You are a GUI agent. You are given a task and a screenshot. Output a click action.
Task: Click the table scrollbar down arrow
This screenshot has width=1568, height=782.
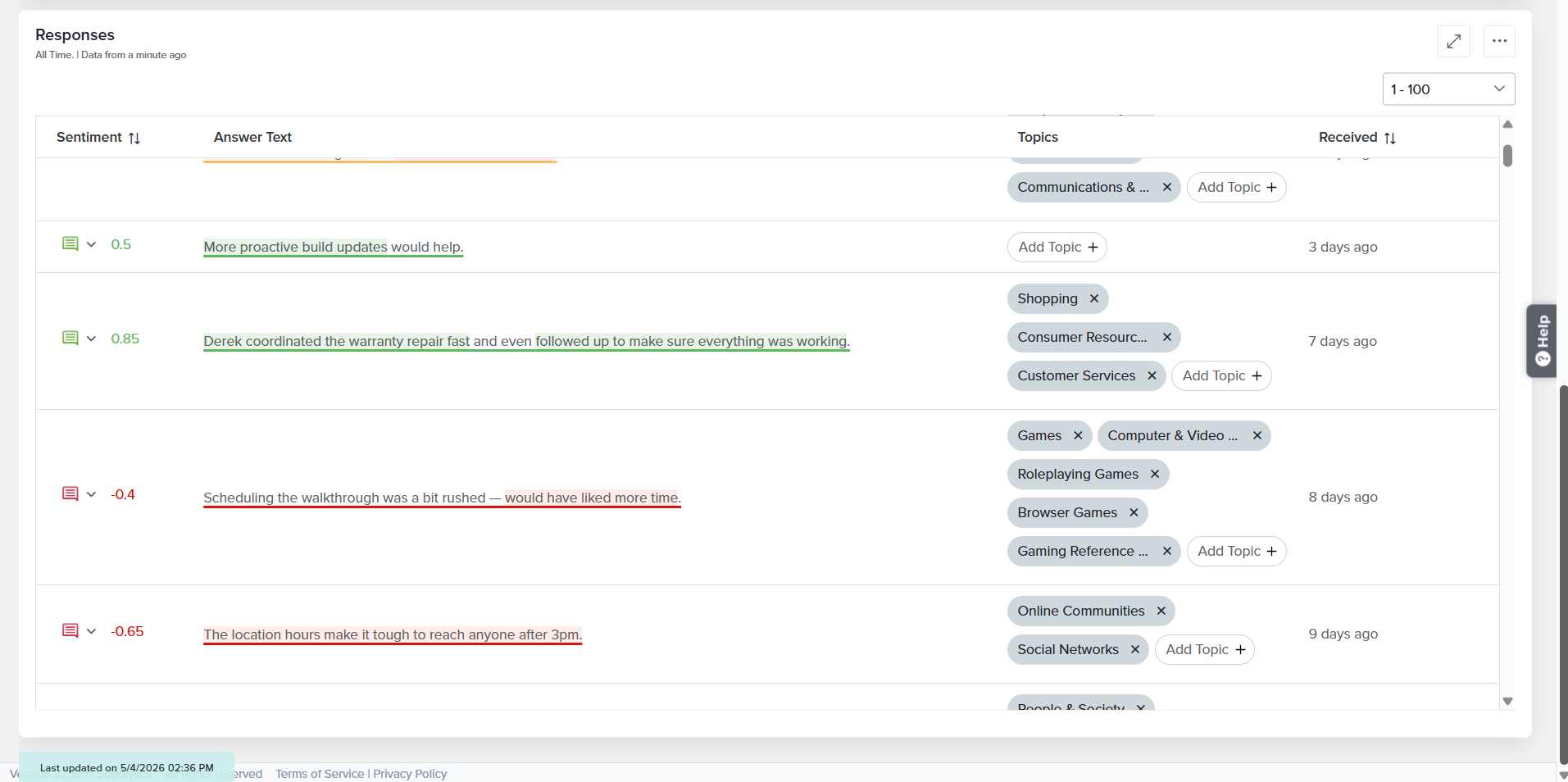coord(1507,701)
